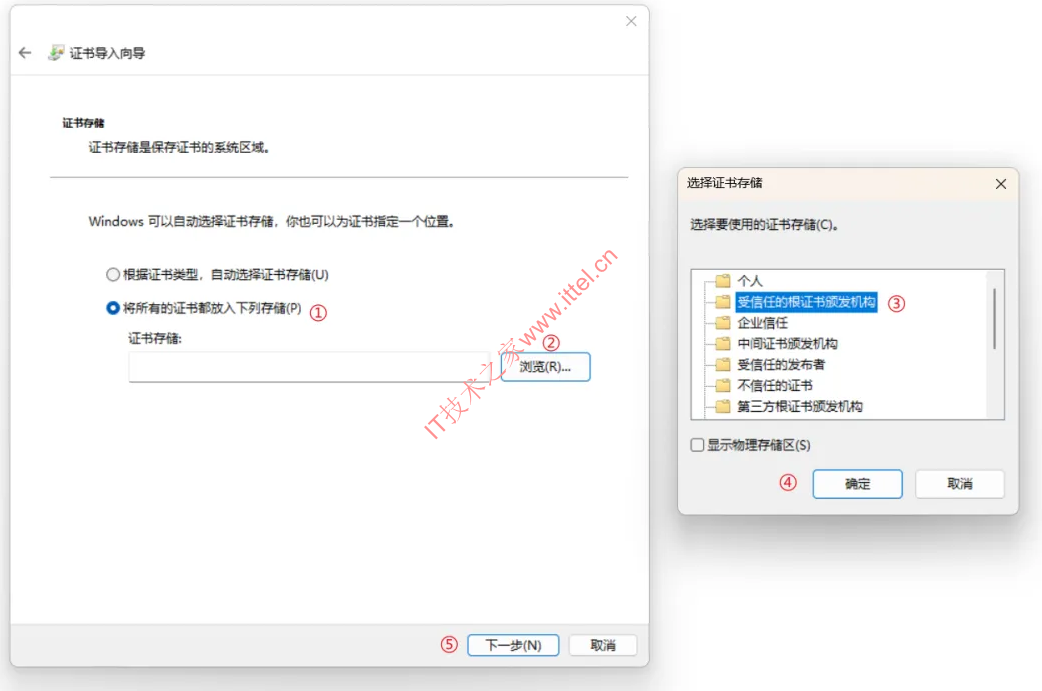1042x691 pixels.
Task: Select 将所有的证书都放入下列存储 radio option
Action: coord(113,308)
